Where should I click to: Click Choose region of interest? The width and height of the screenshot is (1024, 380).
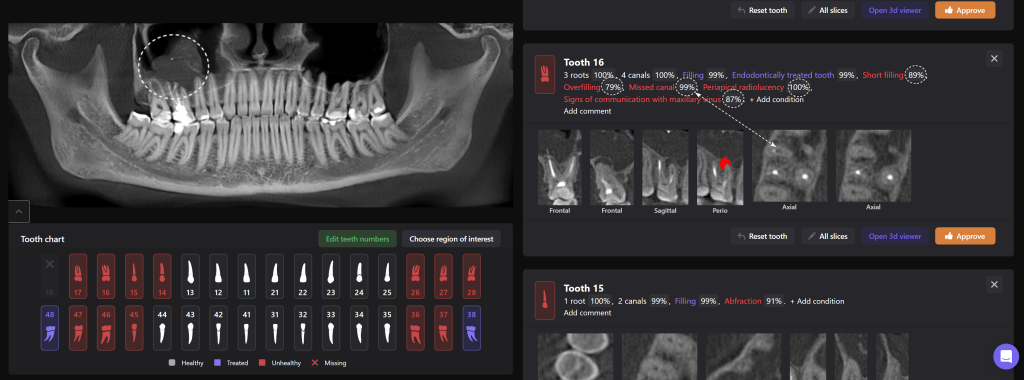pyautogui.click(x=451, y=239)
